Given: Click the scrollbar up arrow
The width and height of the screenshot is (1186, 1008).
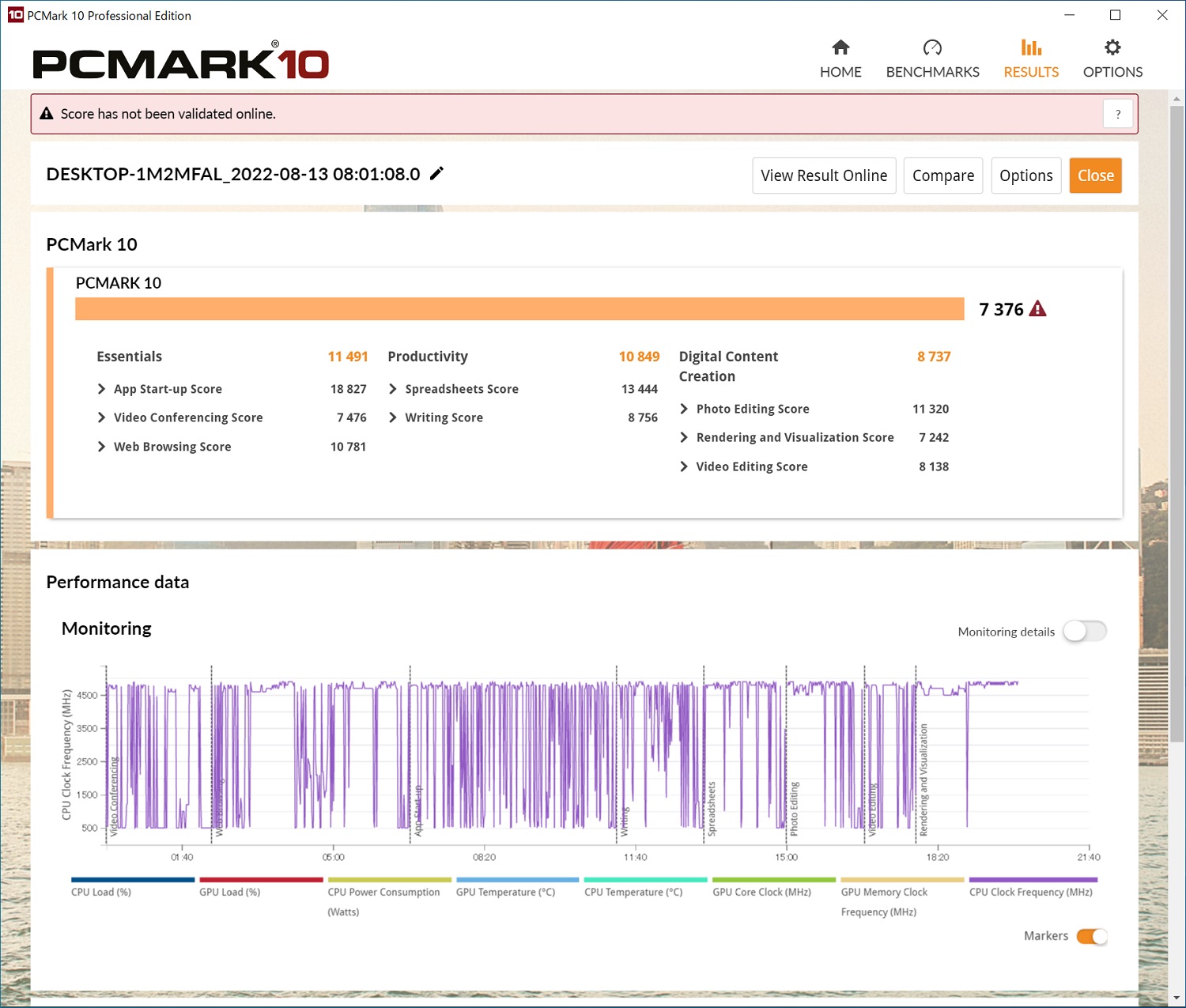Looking at the screenshot, I should coord(1177,98).
